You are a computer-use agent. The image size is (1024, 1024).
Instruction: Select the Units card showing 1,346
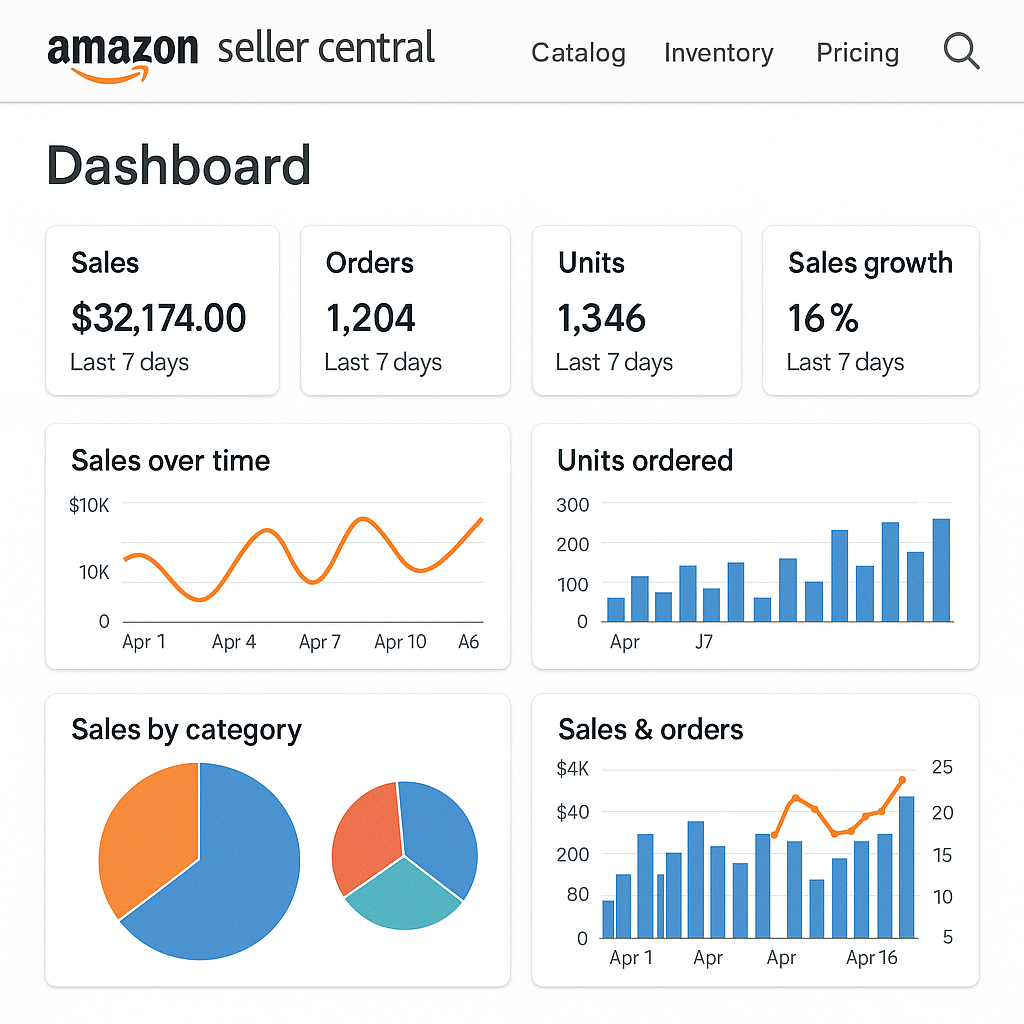point(637,310)
